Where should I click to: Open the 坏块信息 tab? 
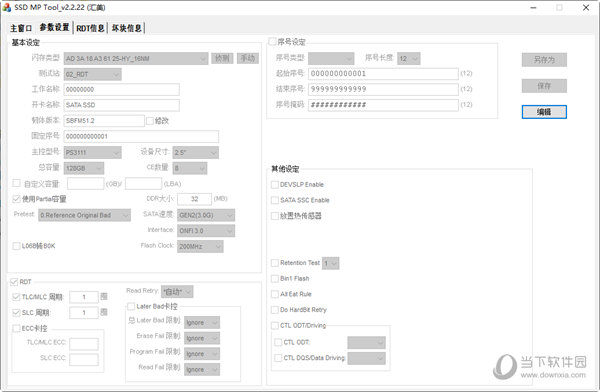point(126,28)
